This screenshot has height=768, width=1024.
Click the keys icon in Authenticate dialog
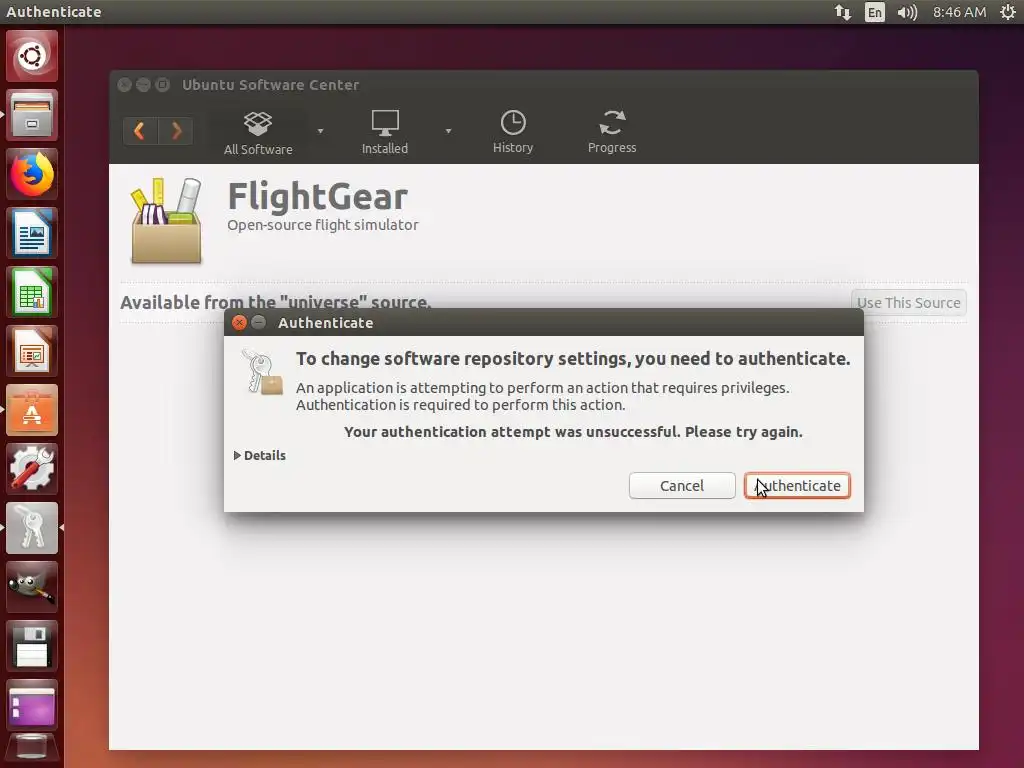(x=262, y=372)
